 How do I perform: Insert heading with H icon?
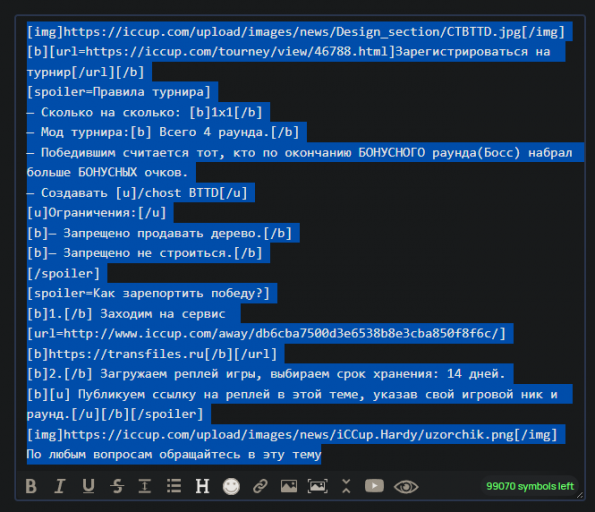pyautogui.click(x=202, y=486)
